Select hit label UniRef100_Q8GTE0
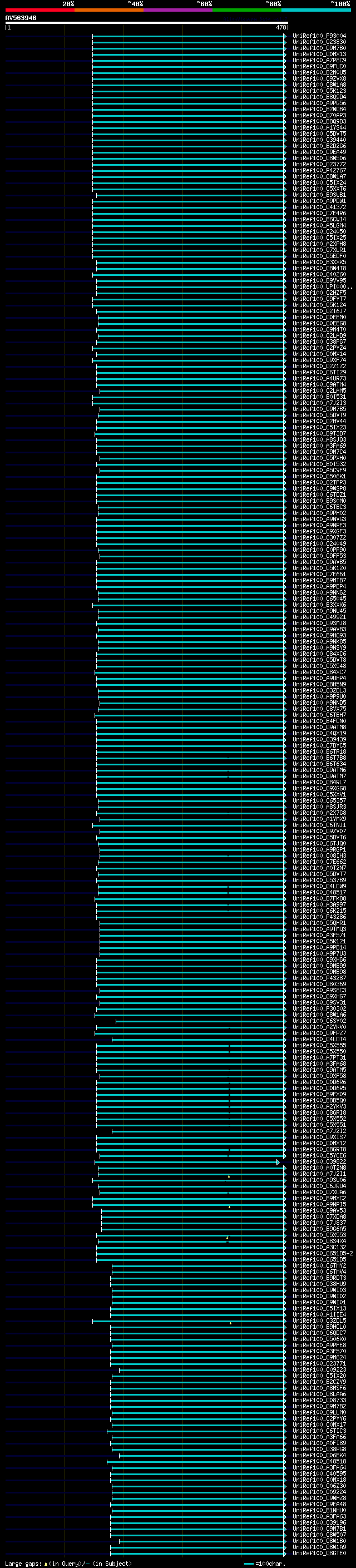 point(319,1554)
